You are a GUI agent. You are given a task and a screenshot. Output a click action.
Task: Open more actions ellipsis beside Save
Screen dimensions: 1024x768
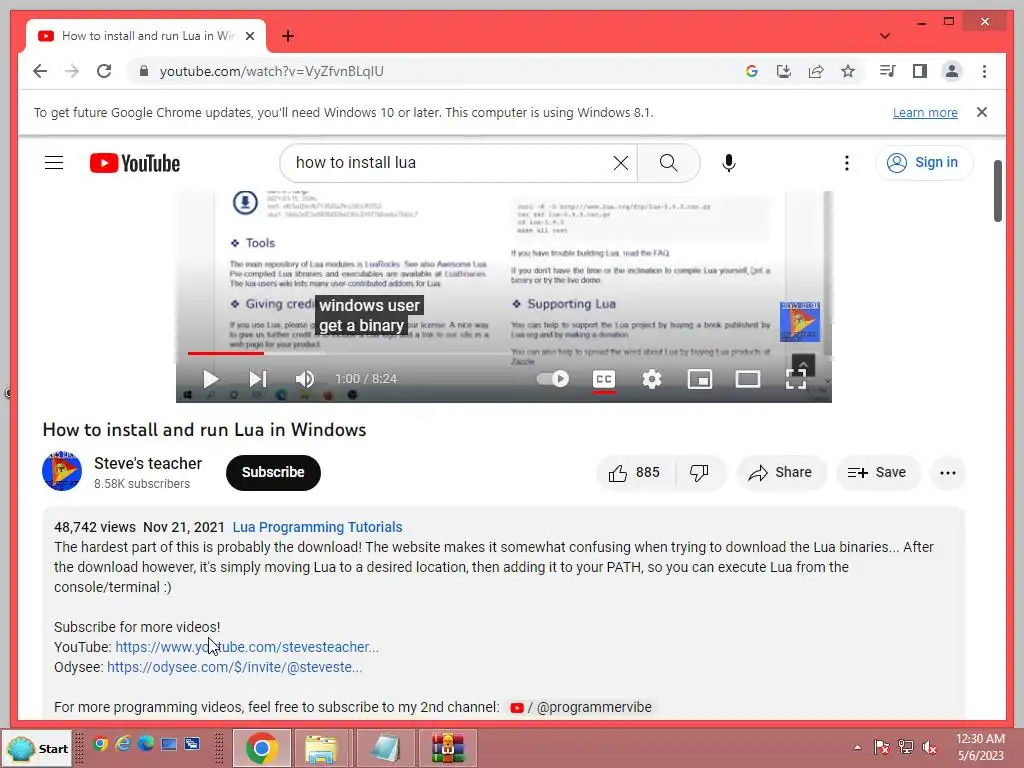[948, 472]
